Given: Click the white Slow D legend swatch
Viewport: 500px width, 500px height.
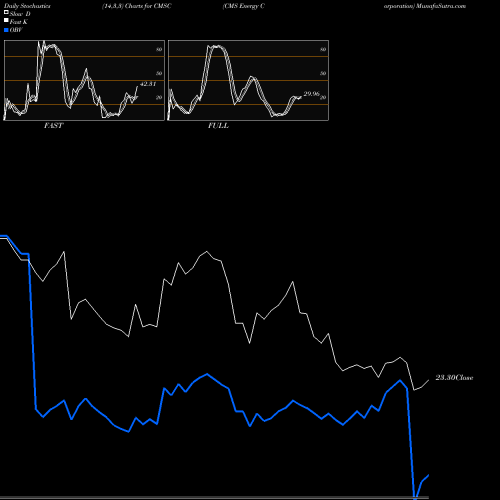Looking at the screenshot, I should coord(6,12).
